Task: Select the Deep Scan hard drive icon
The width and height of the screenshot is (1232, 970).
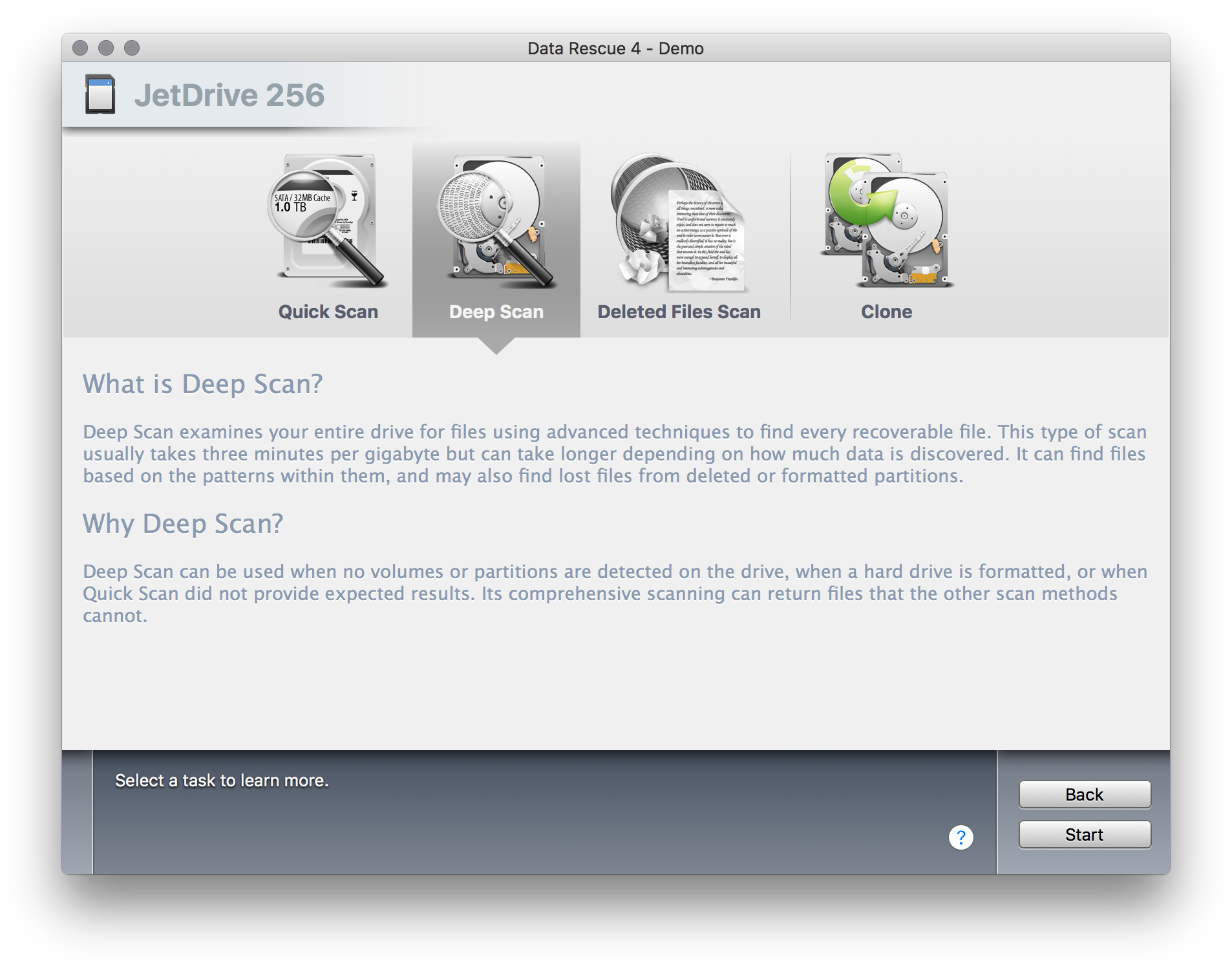Action: [496, 221]
